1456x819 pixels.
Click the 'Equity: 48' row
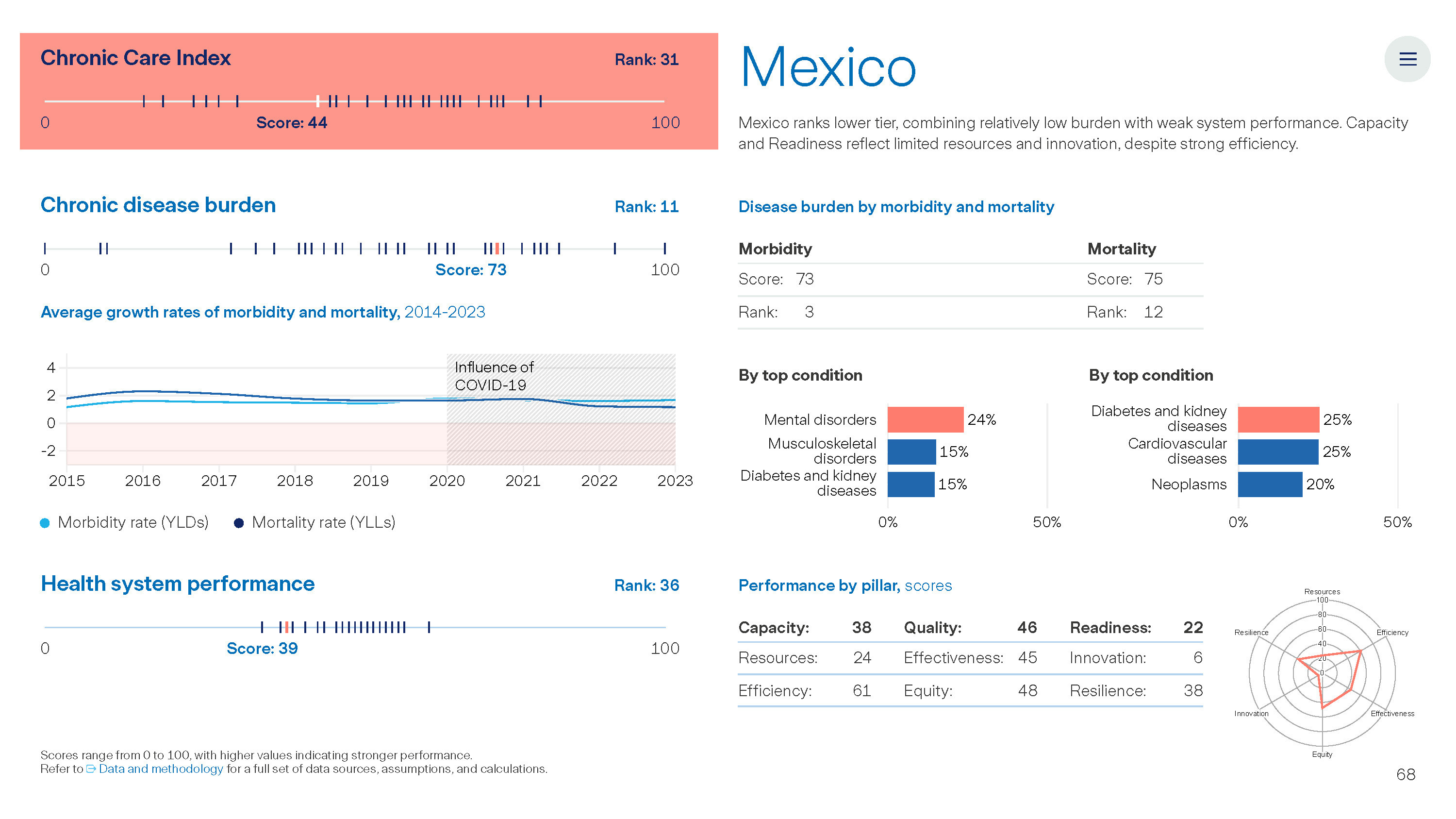point(970,691)
